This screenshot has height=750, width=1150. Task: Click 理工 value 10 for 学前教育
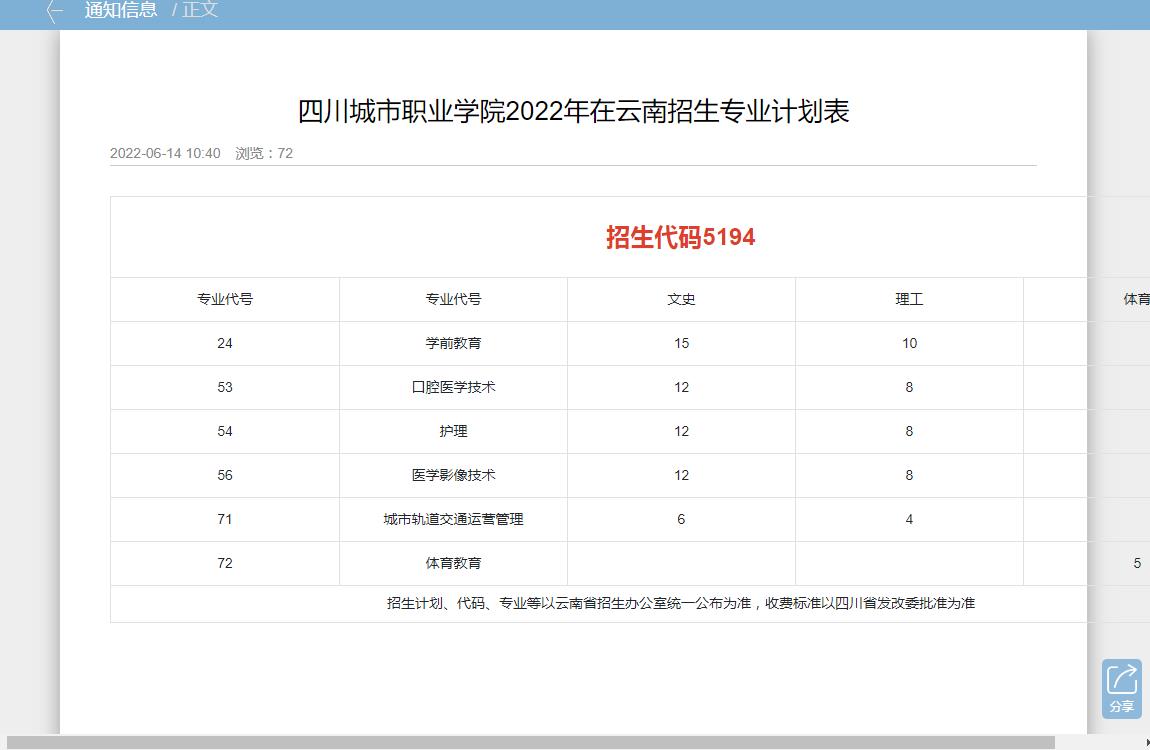pyautogui.click(x=909, y=343)
